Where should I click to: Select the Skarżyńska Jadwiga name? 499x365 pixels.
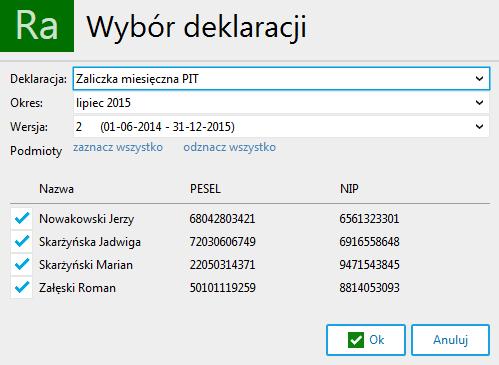tap(90, 242)
